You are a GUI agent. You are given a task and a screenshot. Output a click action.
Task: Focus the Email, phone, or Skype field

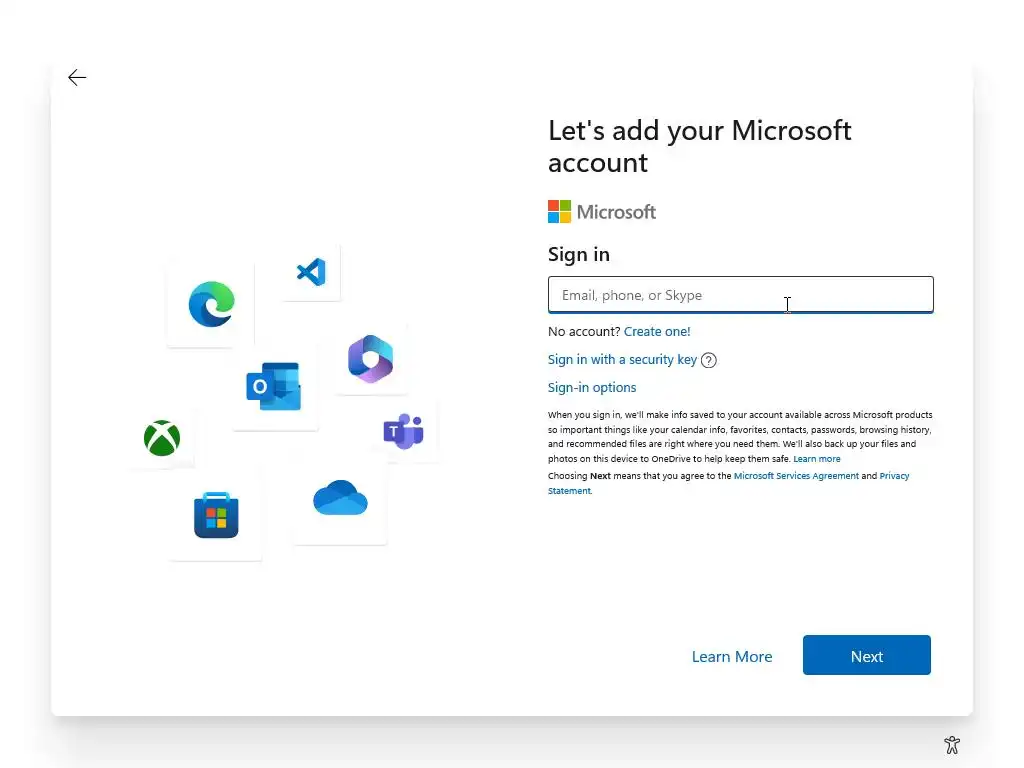[x=741, y=295]
